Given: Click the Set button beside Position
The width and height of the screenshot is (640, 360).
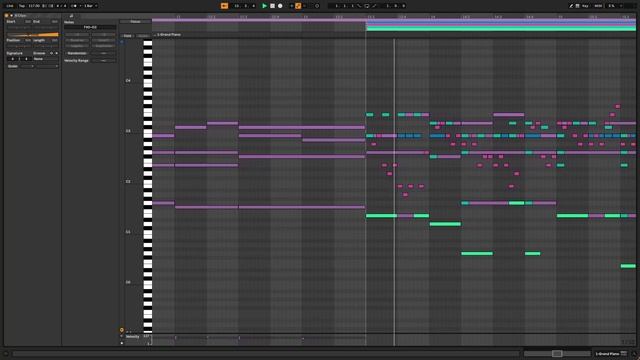Looking at the screenshot, I should [28, 40].
